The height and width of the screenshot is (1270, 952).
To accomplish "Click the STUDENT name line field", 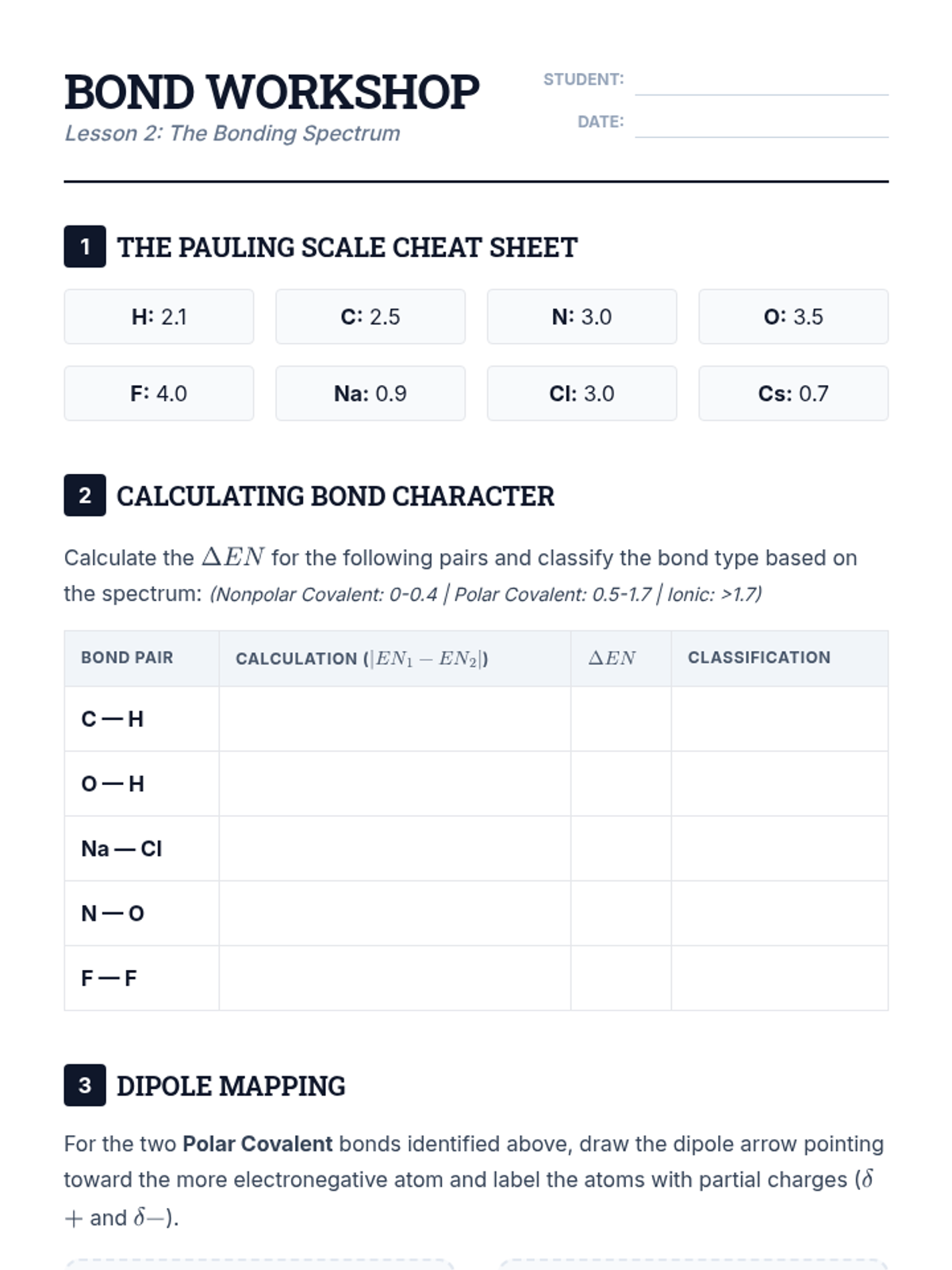I will click(x=762, y=80).
